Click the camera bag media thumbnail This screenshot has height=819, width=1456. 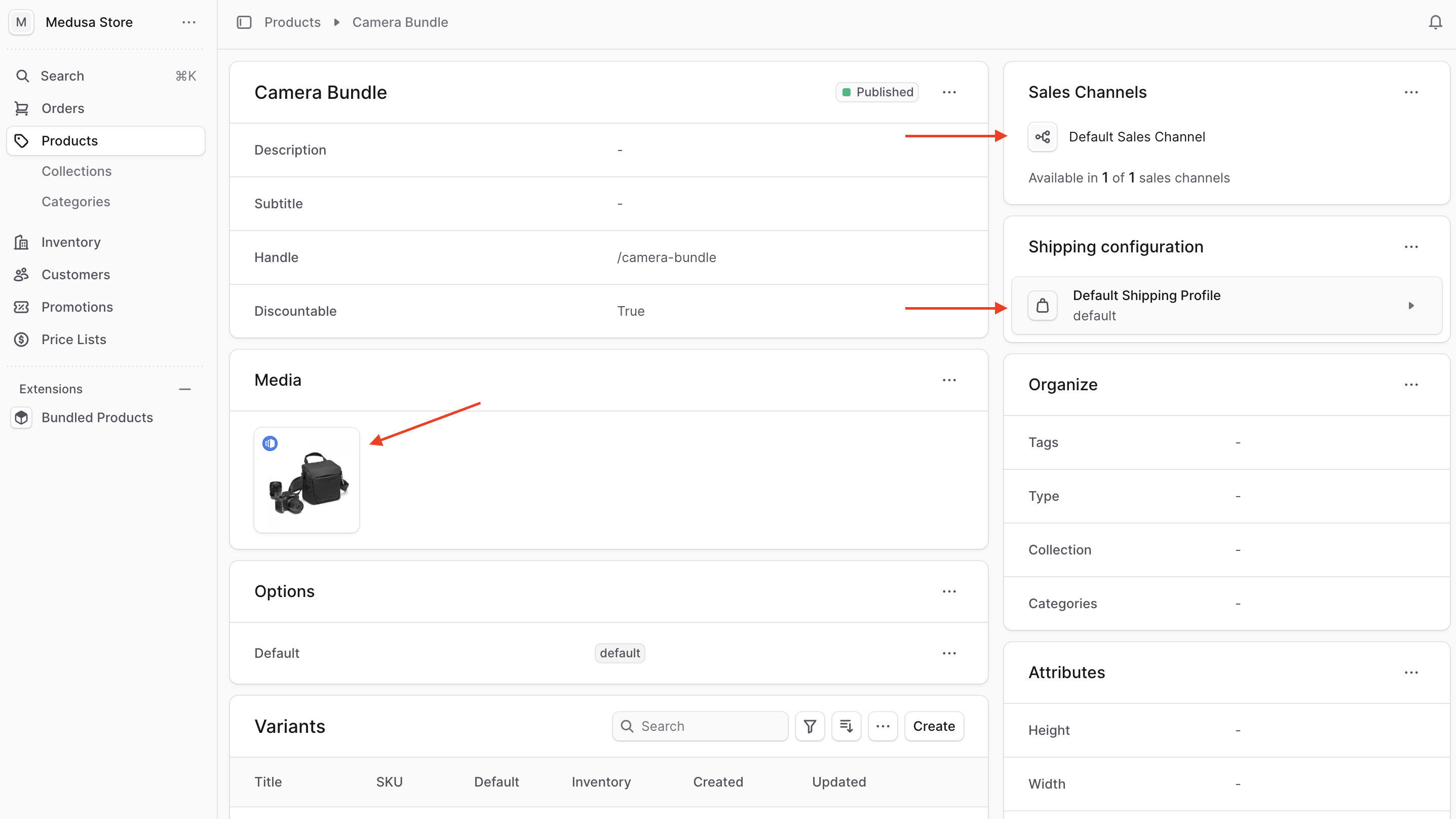(x=306, y=479)
